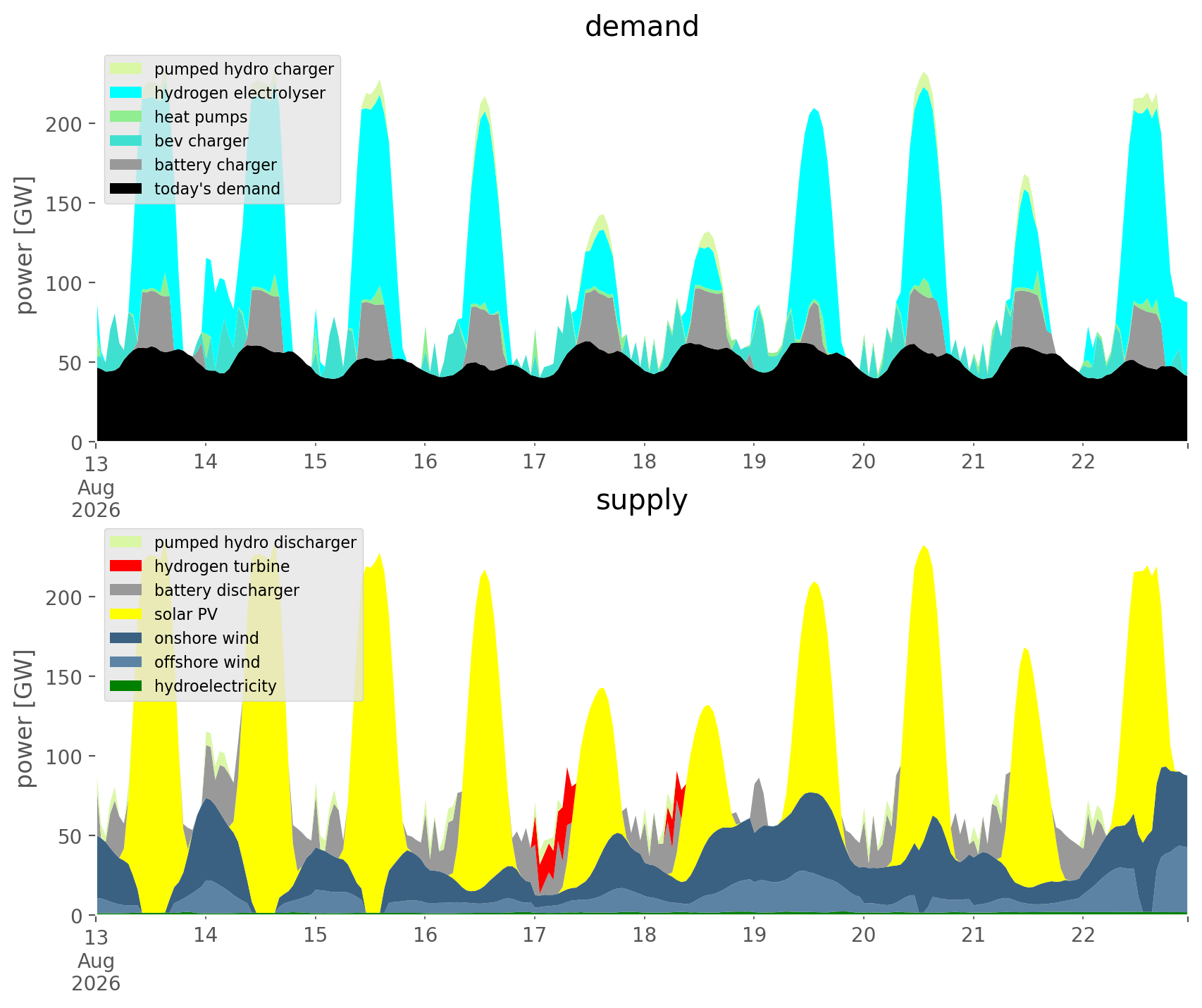Select the onshore wind legend color swatch

tap(126, 638)
